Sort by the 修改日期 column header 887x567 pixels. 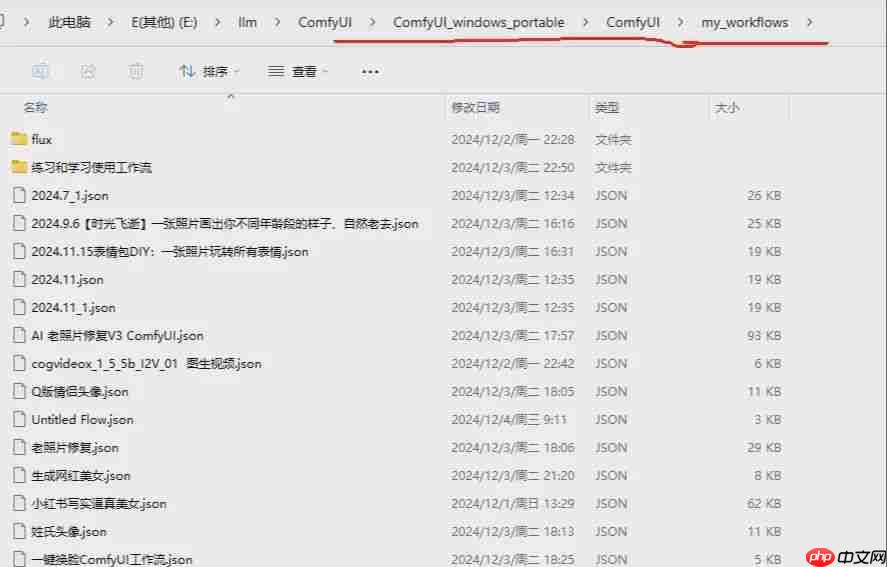(475, 107)
